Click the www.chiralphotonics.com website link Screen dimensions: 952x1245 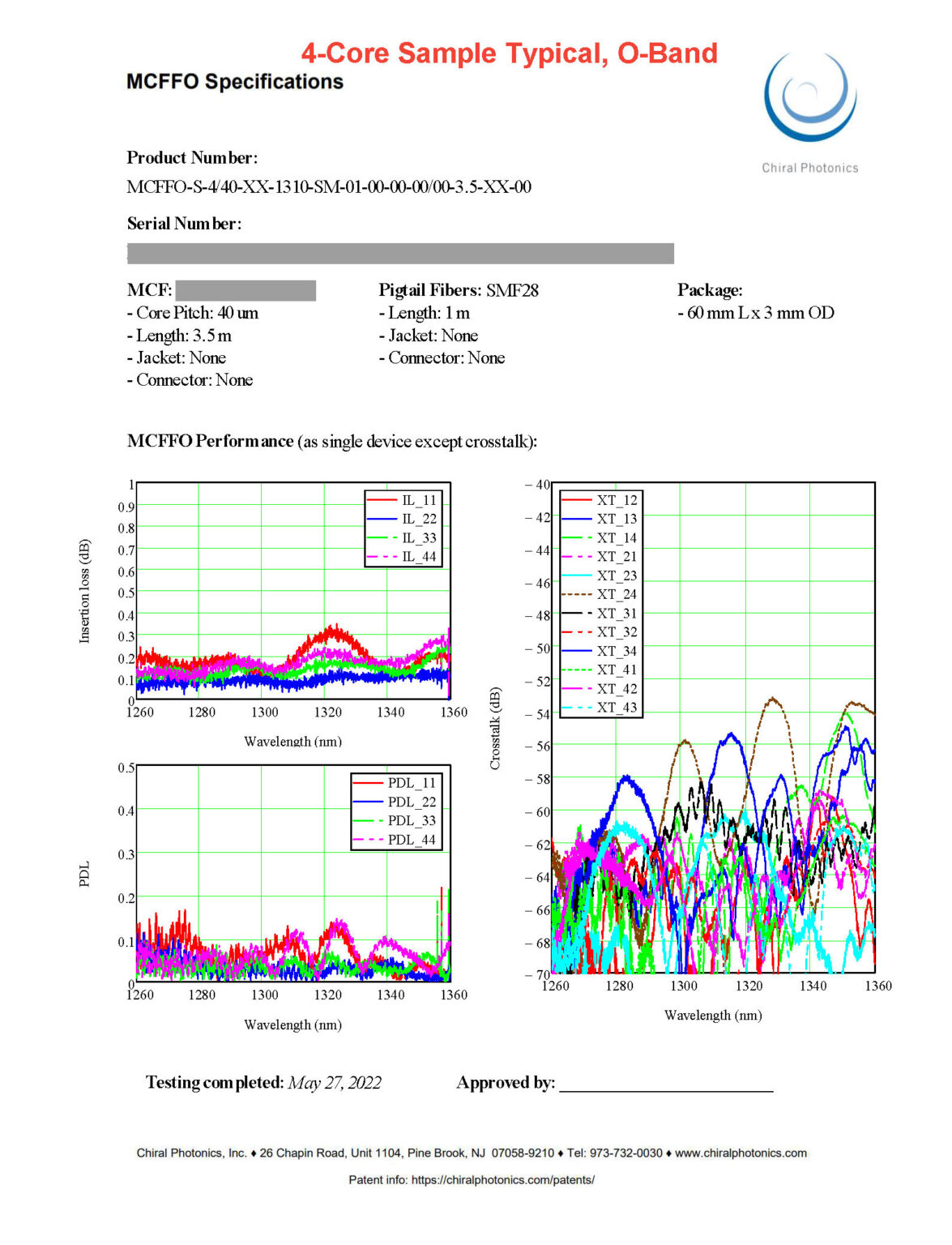point(741,1153)
